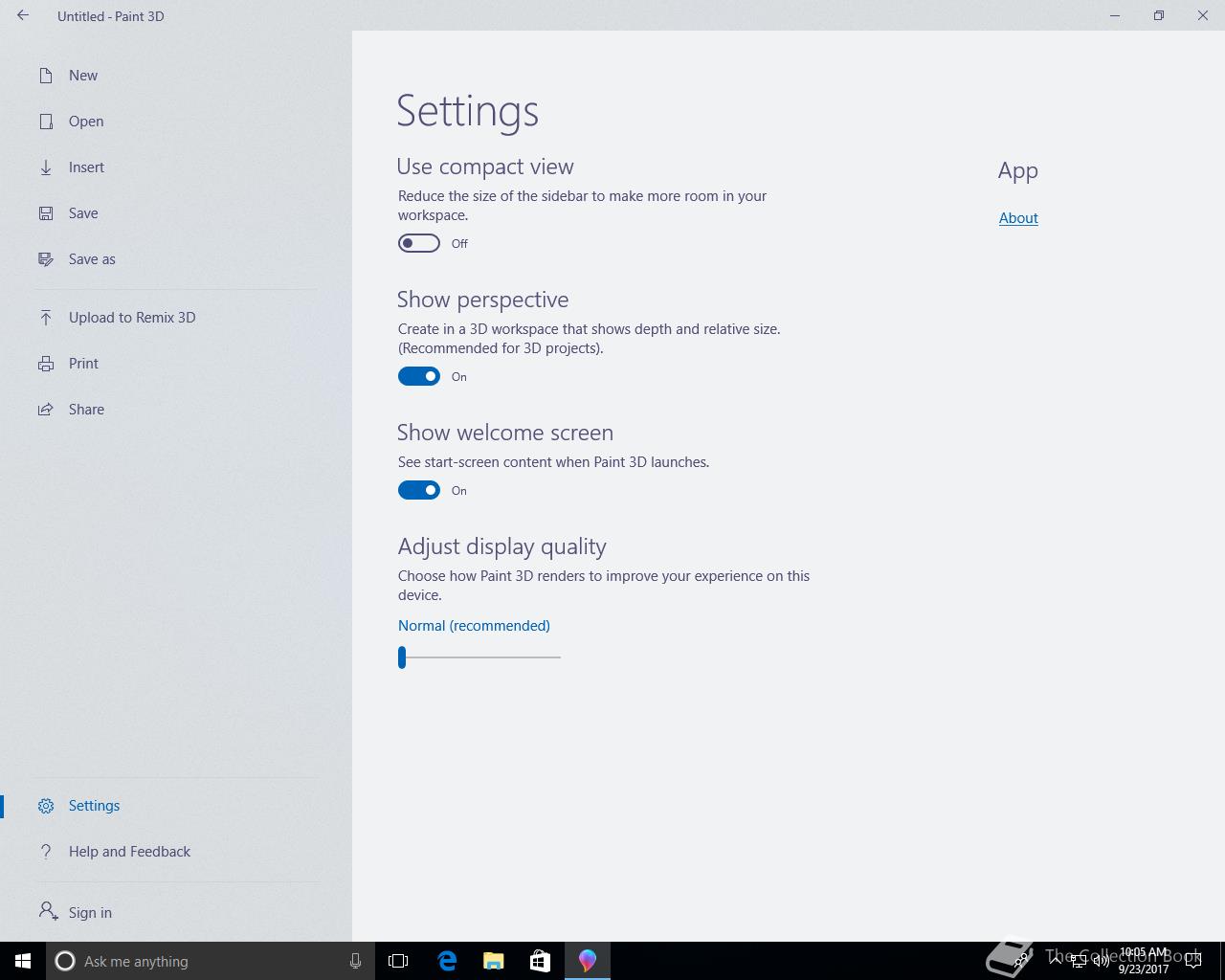Click the display quality slider track

point(479,657)
